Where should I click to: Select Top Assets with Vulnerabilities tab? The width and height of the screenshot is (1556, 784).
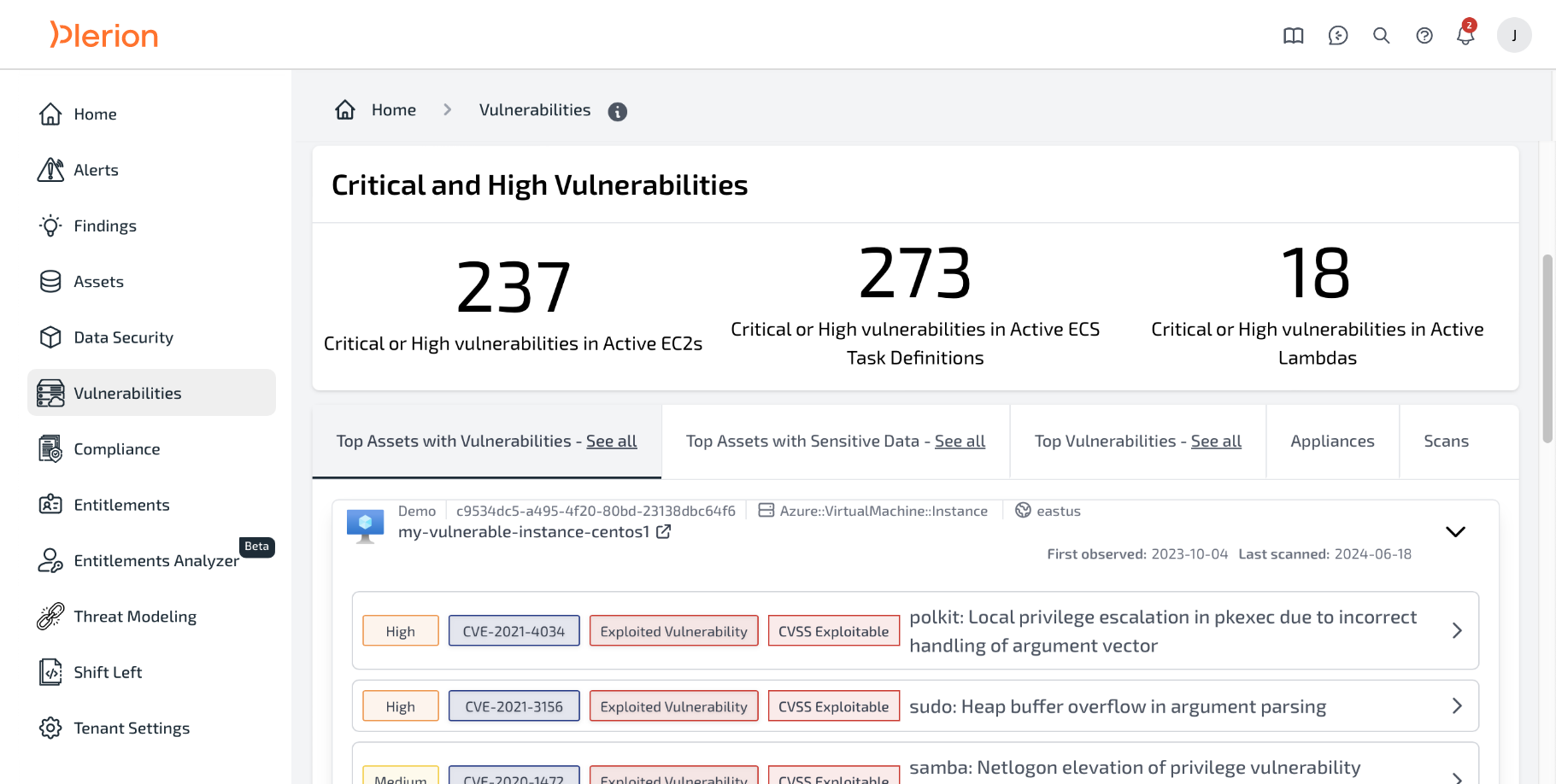pos(486,442)
